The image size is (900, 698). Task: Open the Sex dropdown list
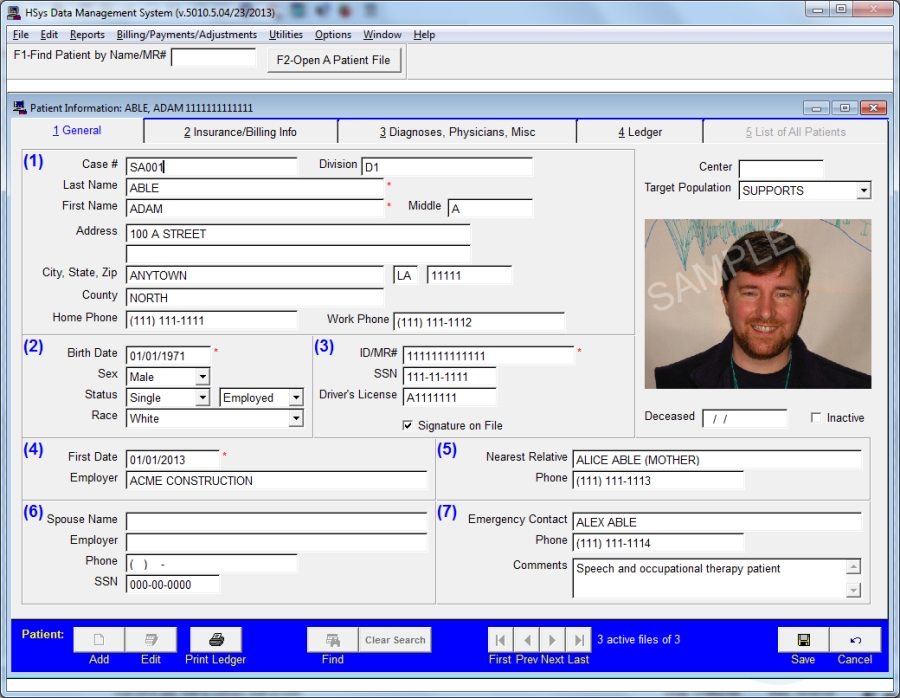[x=202, y=377]
